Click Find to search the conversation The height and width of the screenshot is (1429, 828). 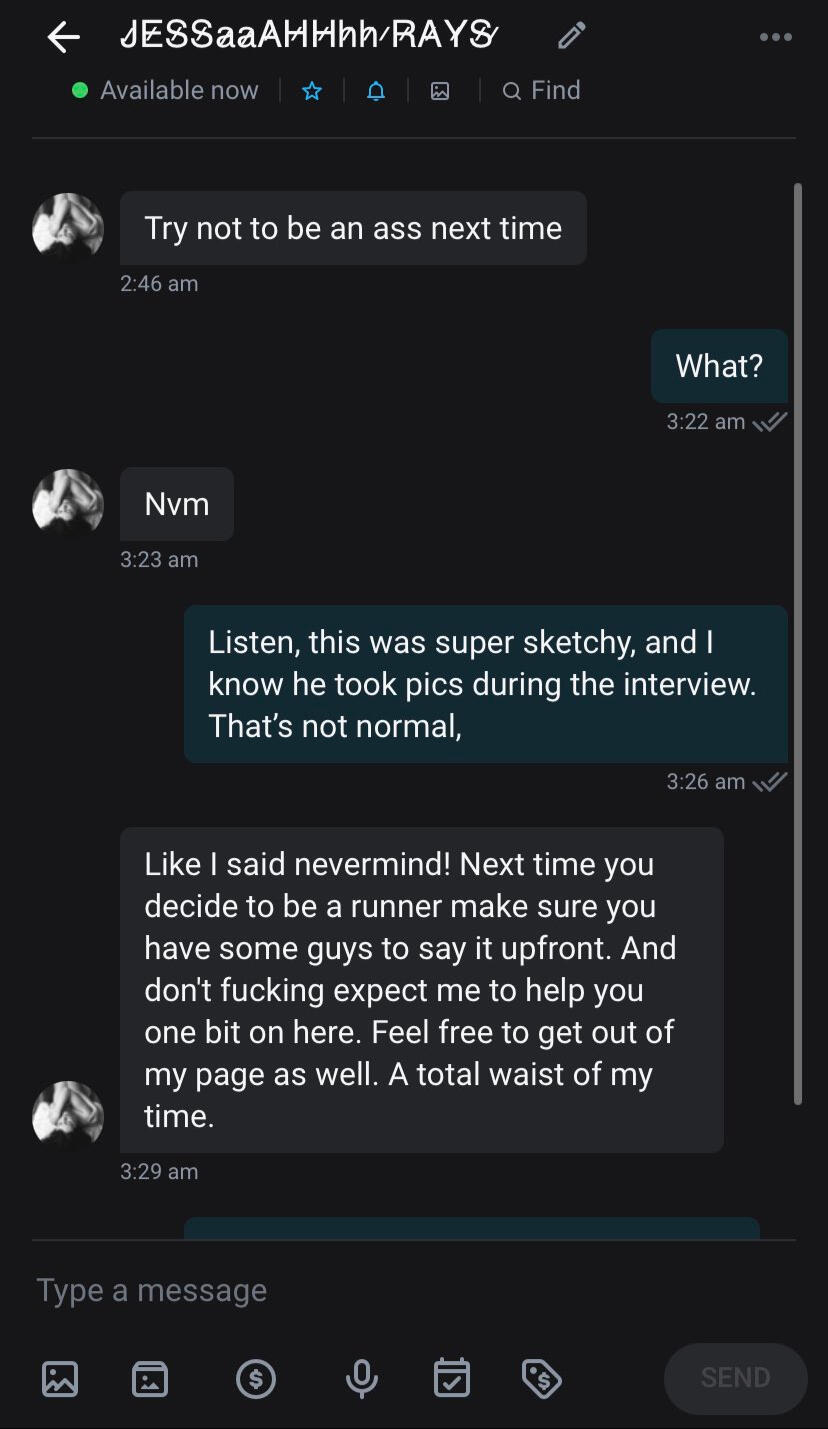(x=541, y=91)
